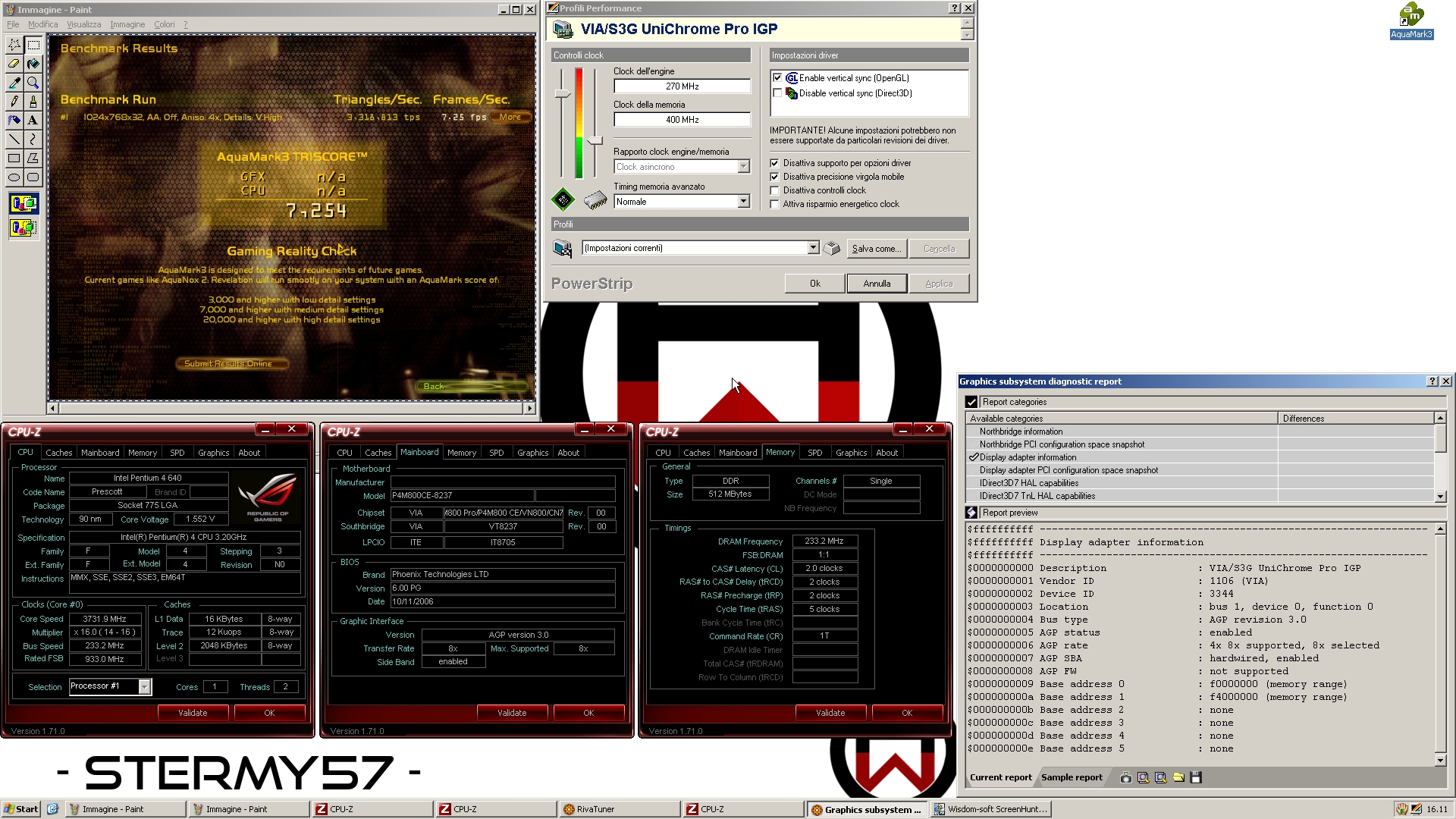The width and height of the screenshot is (1456, 819).
Task: Select the rectangular Select tool in Paint
Action: coord(33,45)
